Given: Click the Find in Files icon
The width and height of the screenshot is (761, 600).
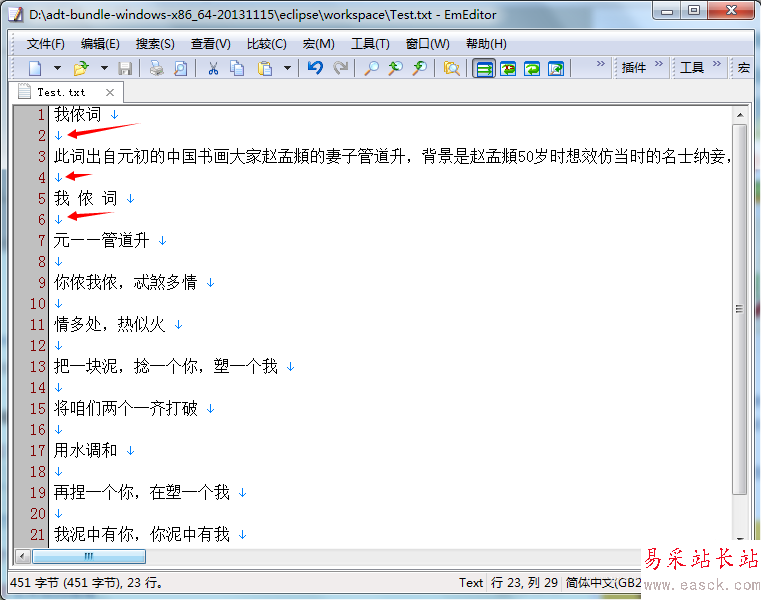Looking at the screenshot, I should coord(451,68).
